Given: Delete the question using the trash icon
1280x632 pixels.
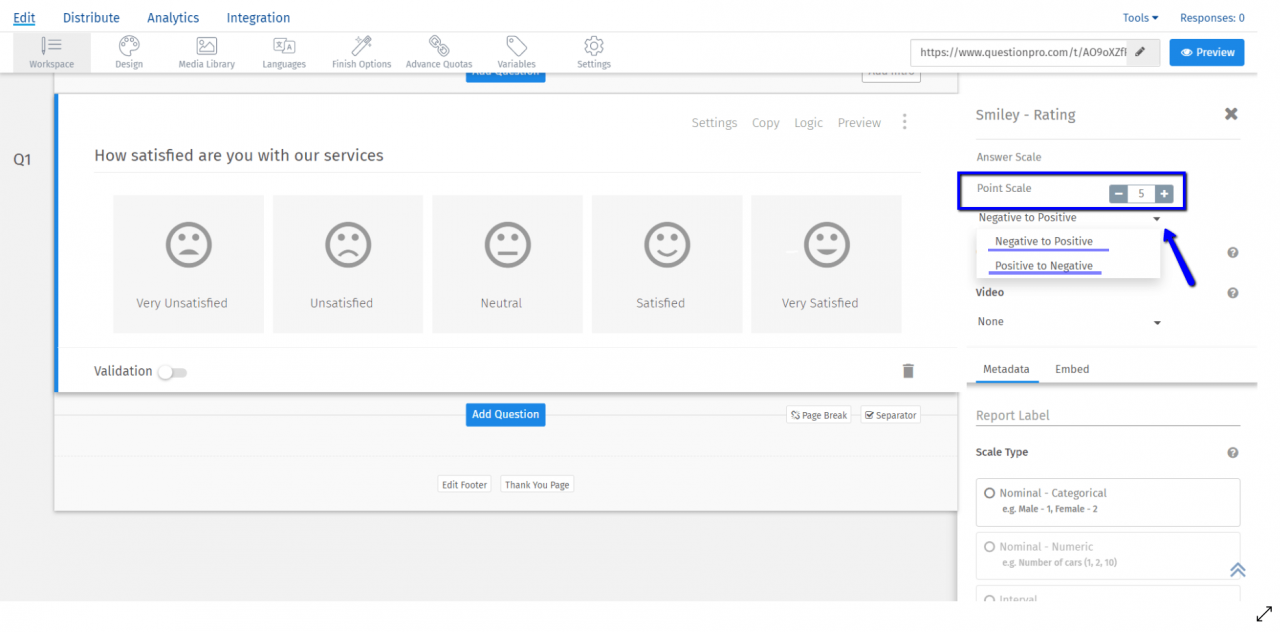Looking at the screenshot, I should click(908, 370).
